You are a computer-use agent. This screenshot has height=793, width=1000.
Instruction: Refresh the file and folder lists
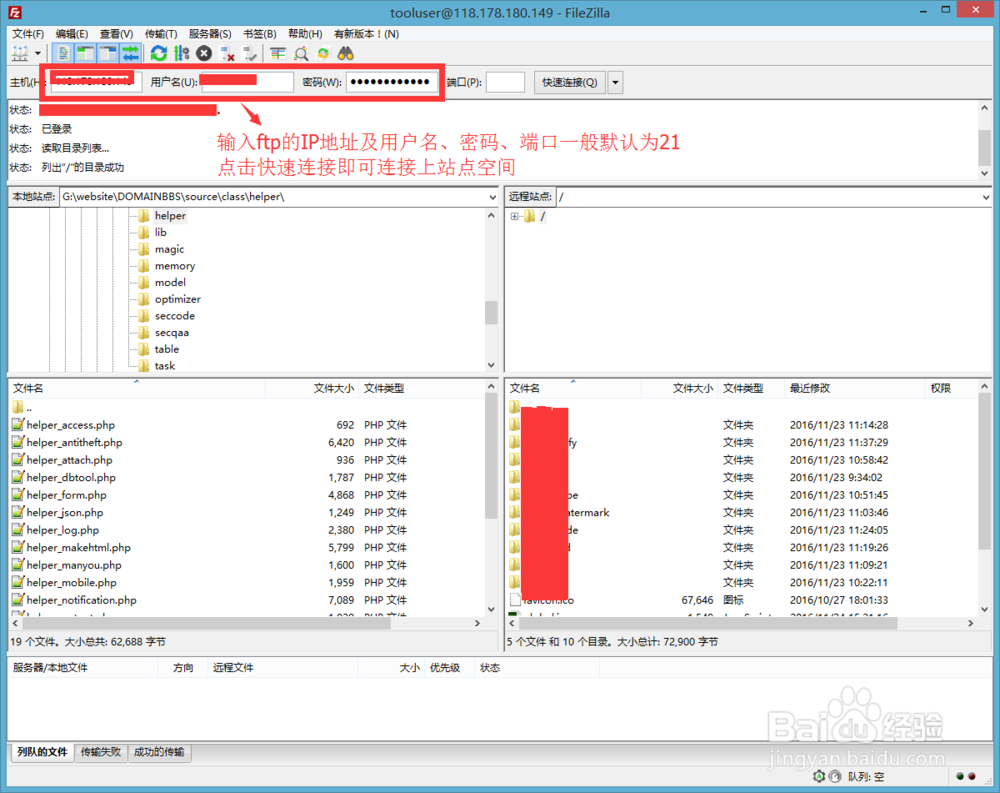tap(158, 53)
